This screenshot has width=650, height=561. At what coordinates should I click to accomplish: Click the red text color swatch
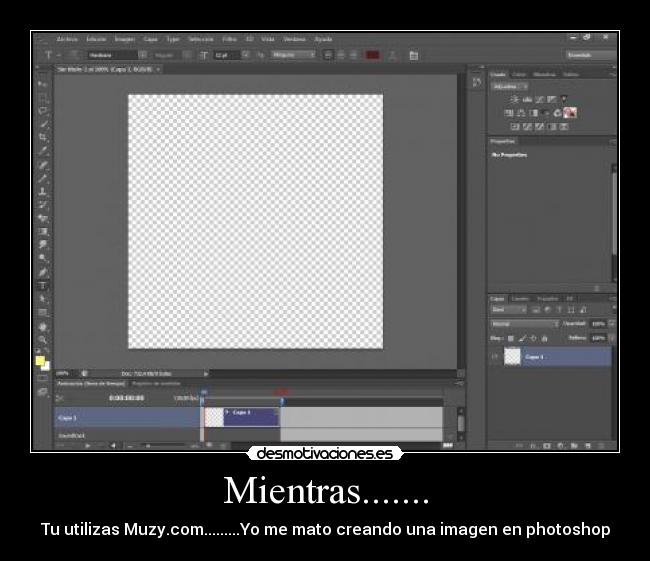pos(372,55)
